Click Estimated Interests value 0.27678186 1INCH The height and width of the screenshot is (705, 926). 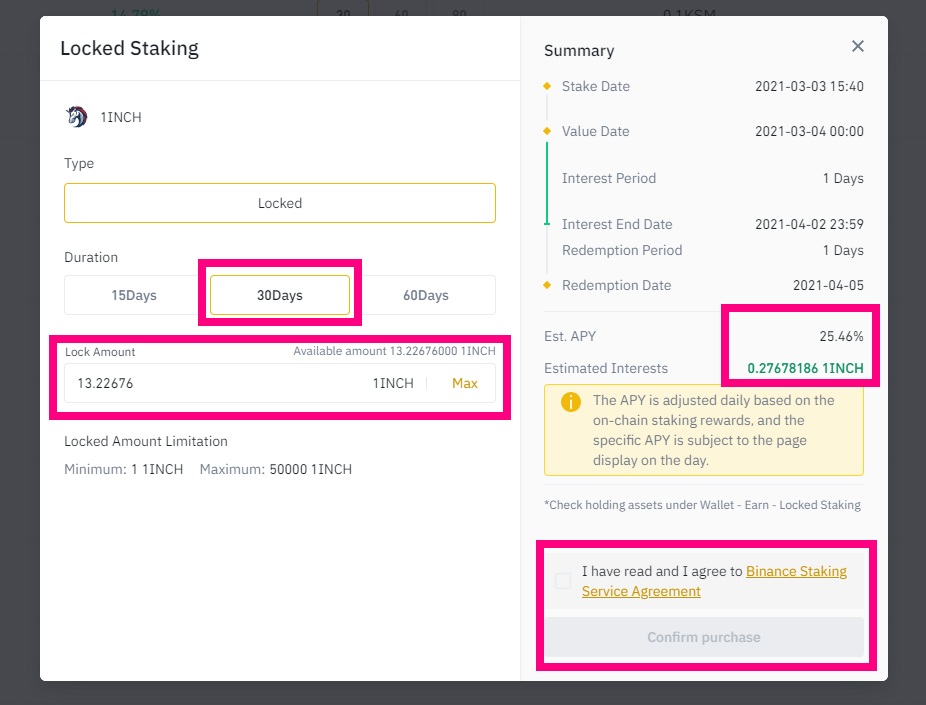click(806, 368)
